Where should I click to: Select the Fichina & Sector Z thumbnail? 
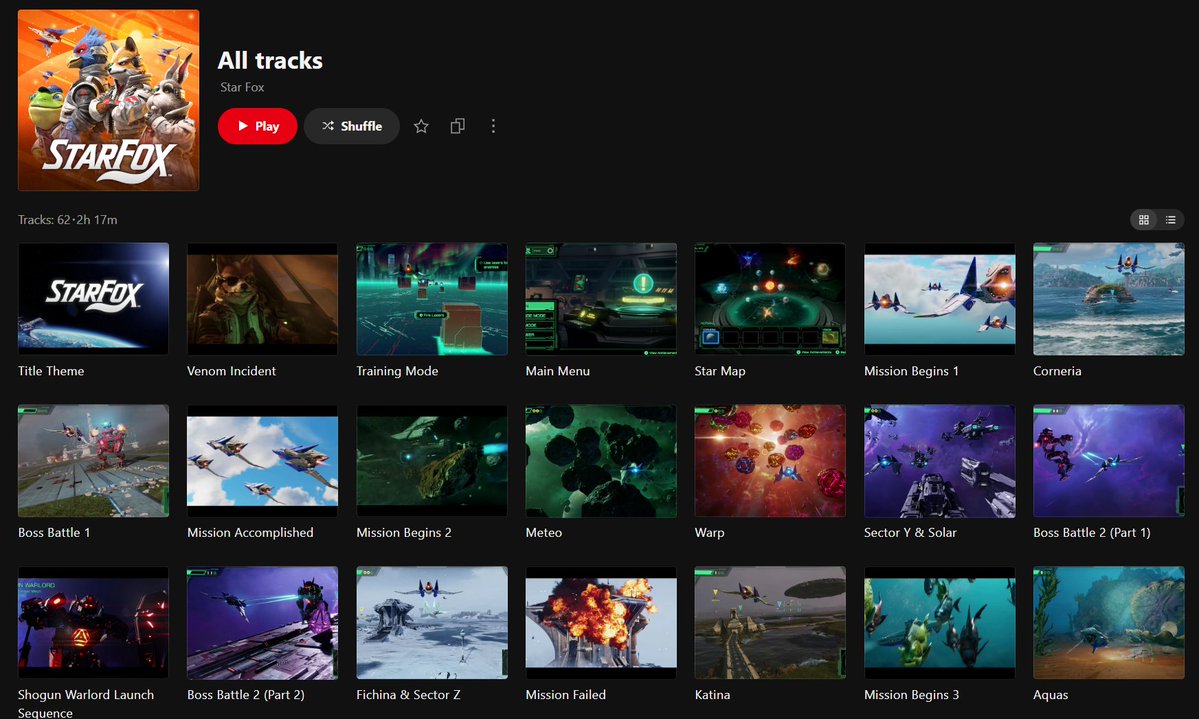coord(432,623)
